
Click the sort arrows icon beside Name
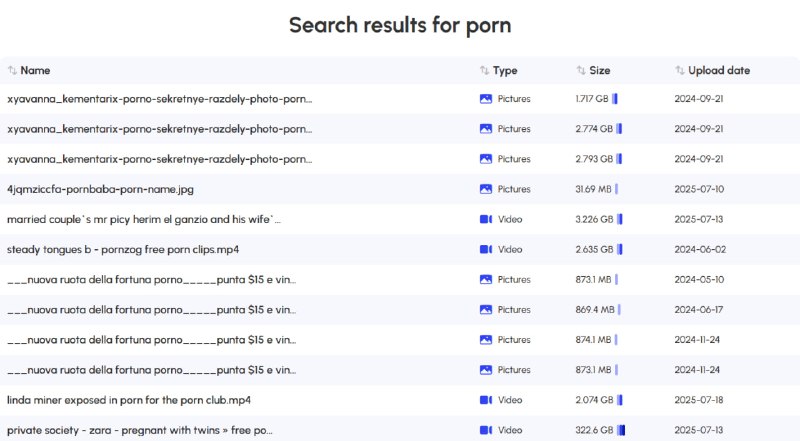[12, 71]
